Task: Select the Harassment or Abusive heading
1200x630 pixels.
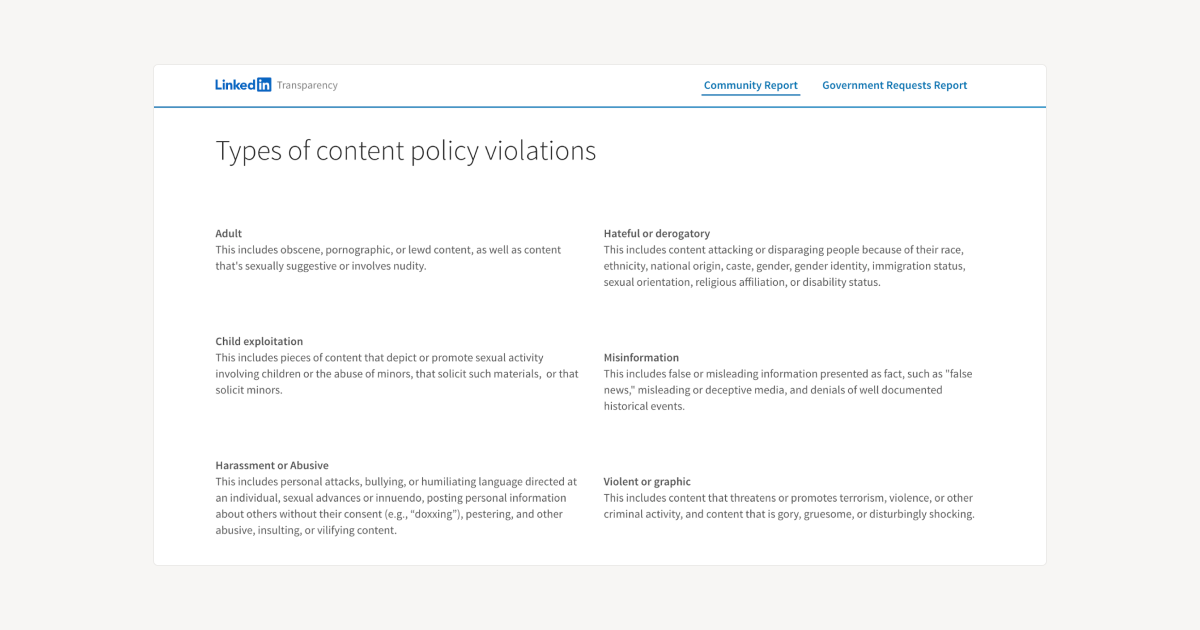Action: 272,465
